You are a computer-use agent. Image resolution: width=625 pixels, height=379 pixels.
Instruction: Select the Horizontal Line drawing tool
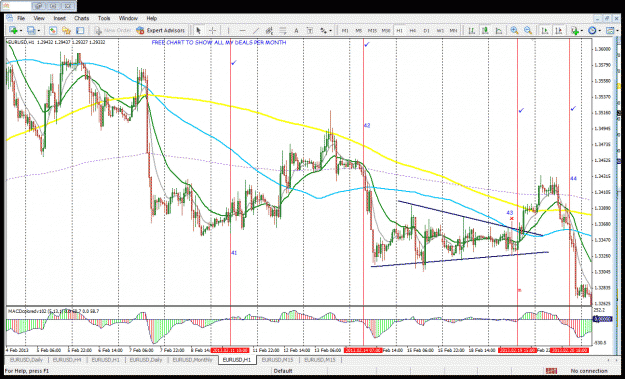pos(242,30)
